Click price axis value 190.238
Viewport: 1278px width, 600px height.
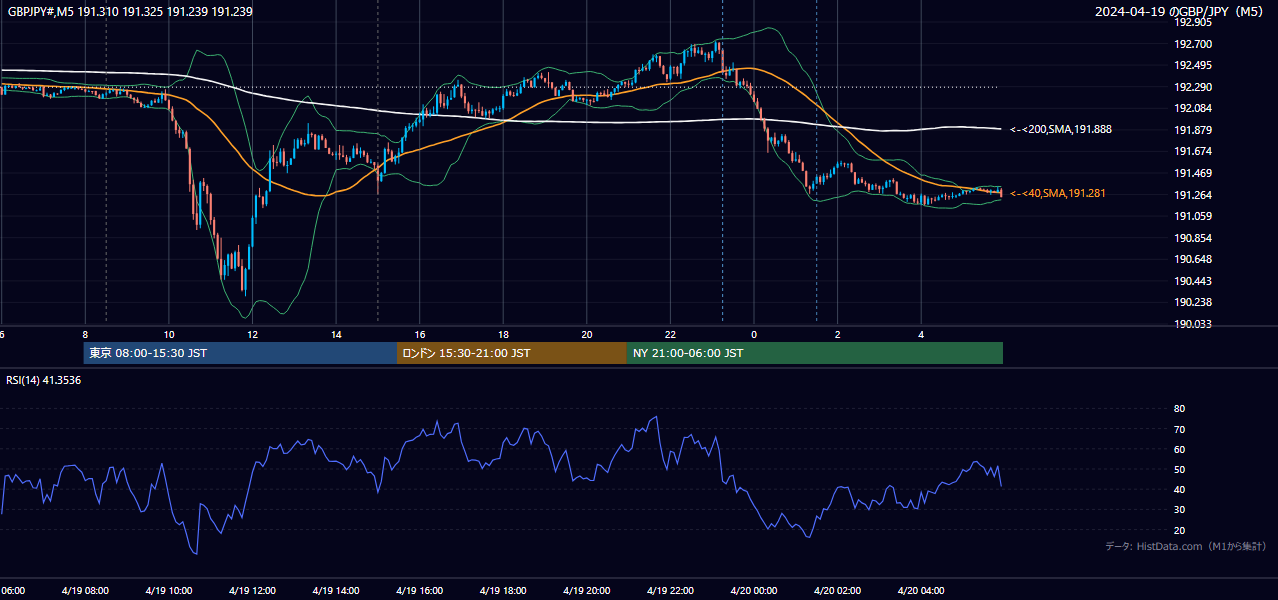(1193, 302)
